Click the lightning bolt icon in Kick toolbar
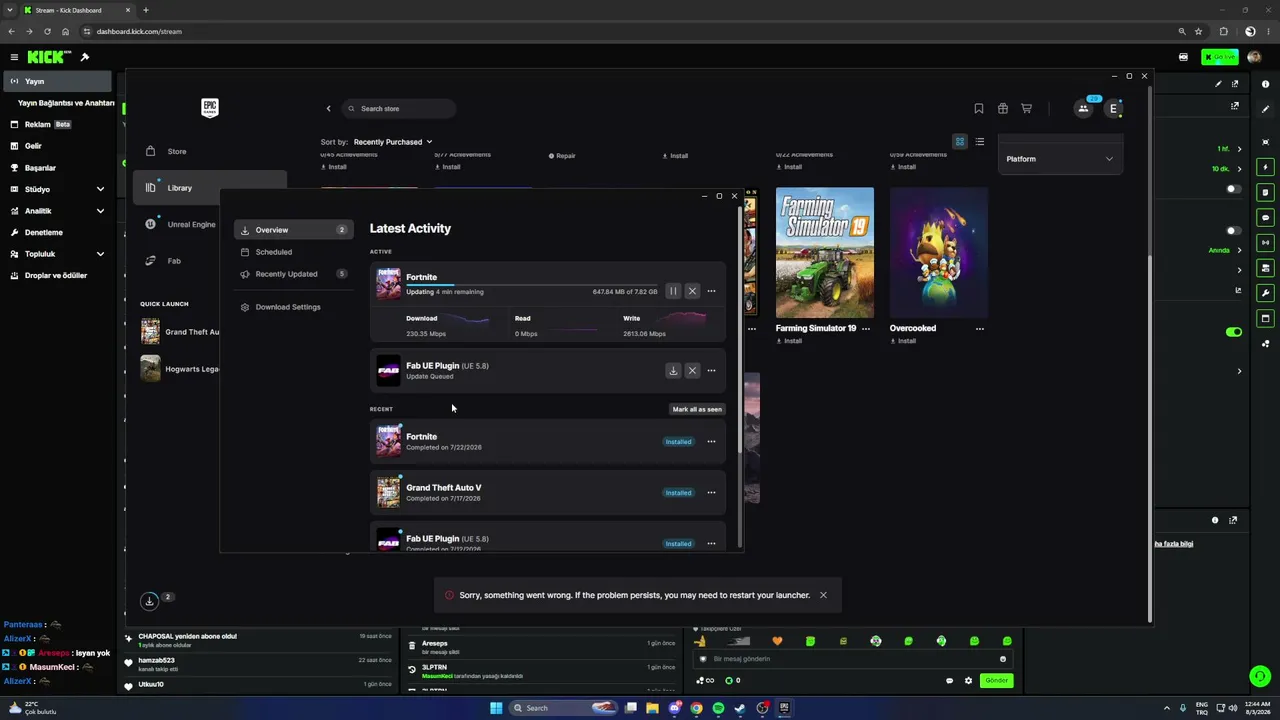This screenshot has height=720, width=1280. point(1265,167)
